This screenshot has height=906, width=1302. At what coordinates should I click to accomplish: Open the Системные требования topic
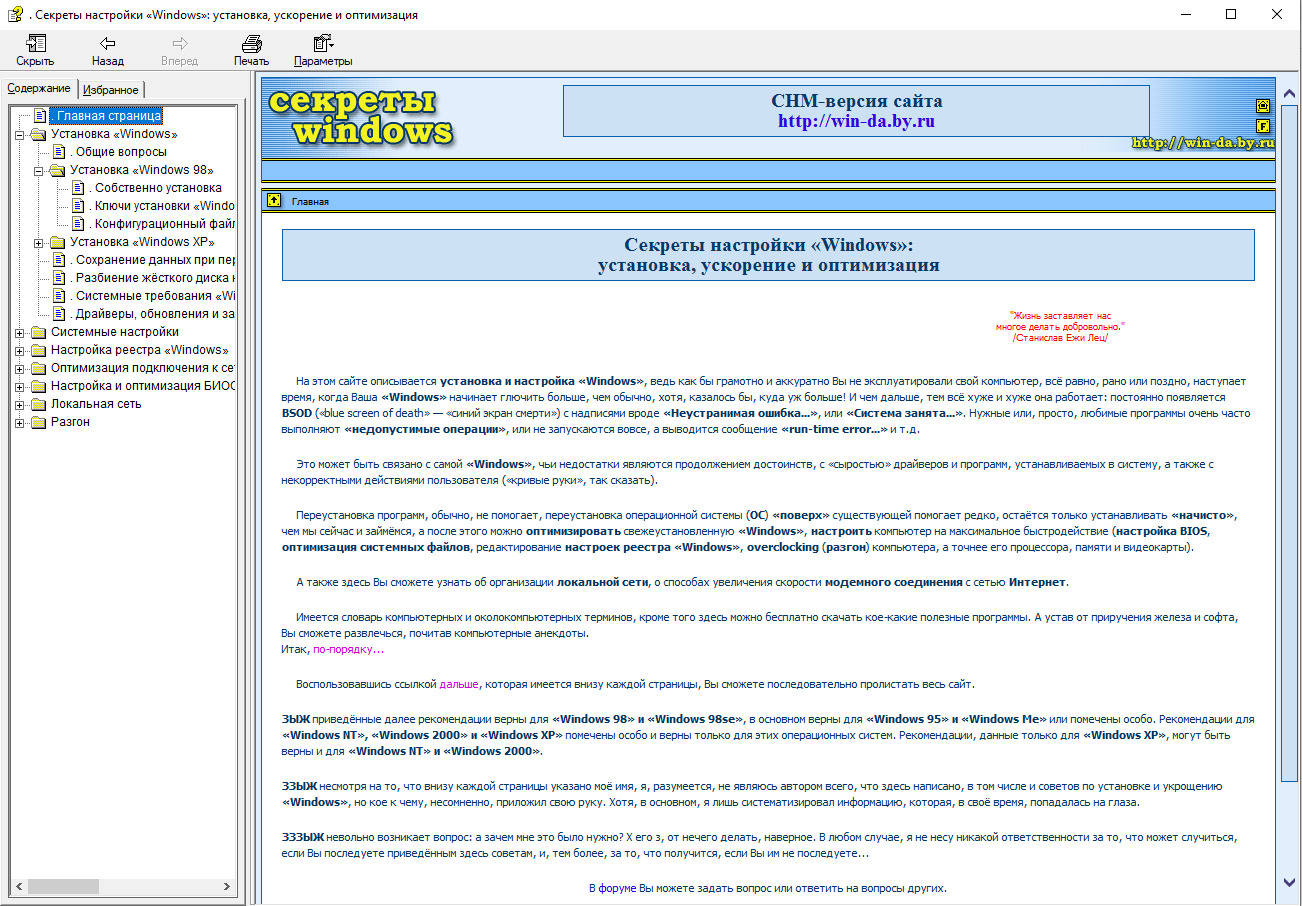click(x=152, y=296)
